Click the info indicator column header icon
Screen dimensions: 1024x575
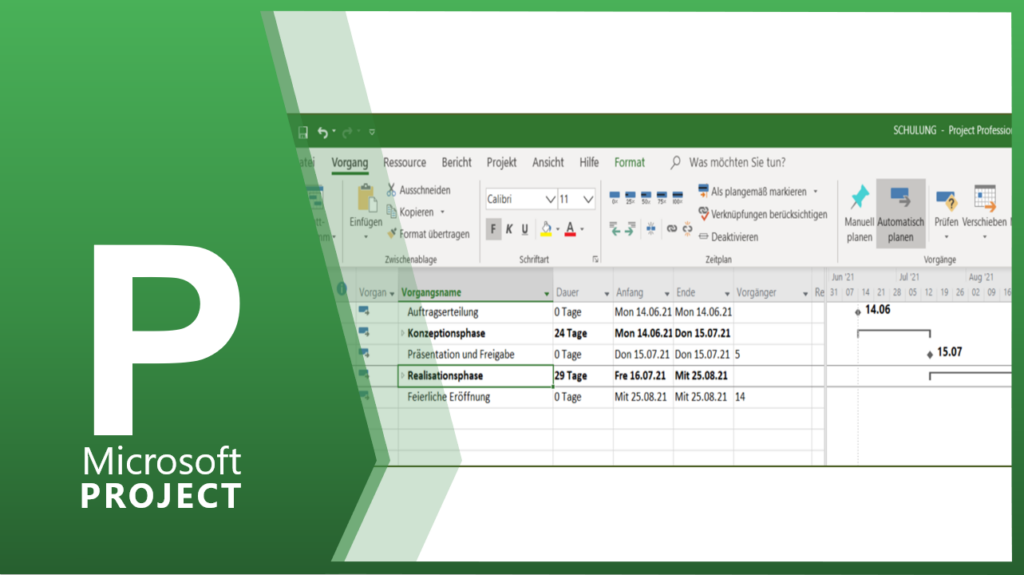point(342,288)
